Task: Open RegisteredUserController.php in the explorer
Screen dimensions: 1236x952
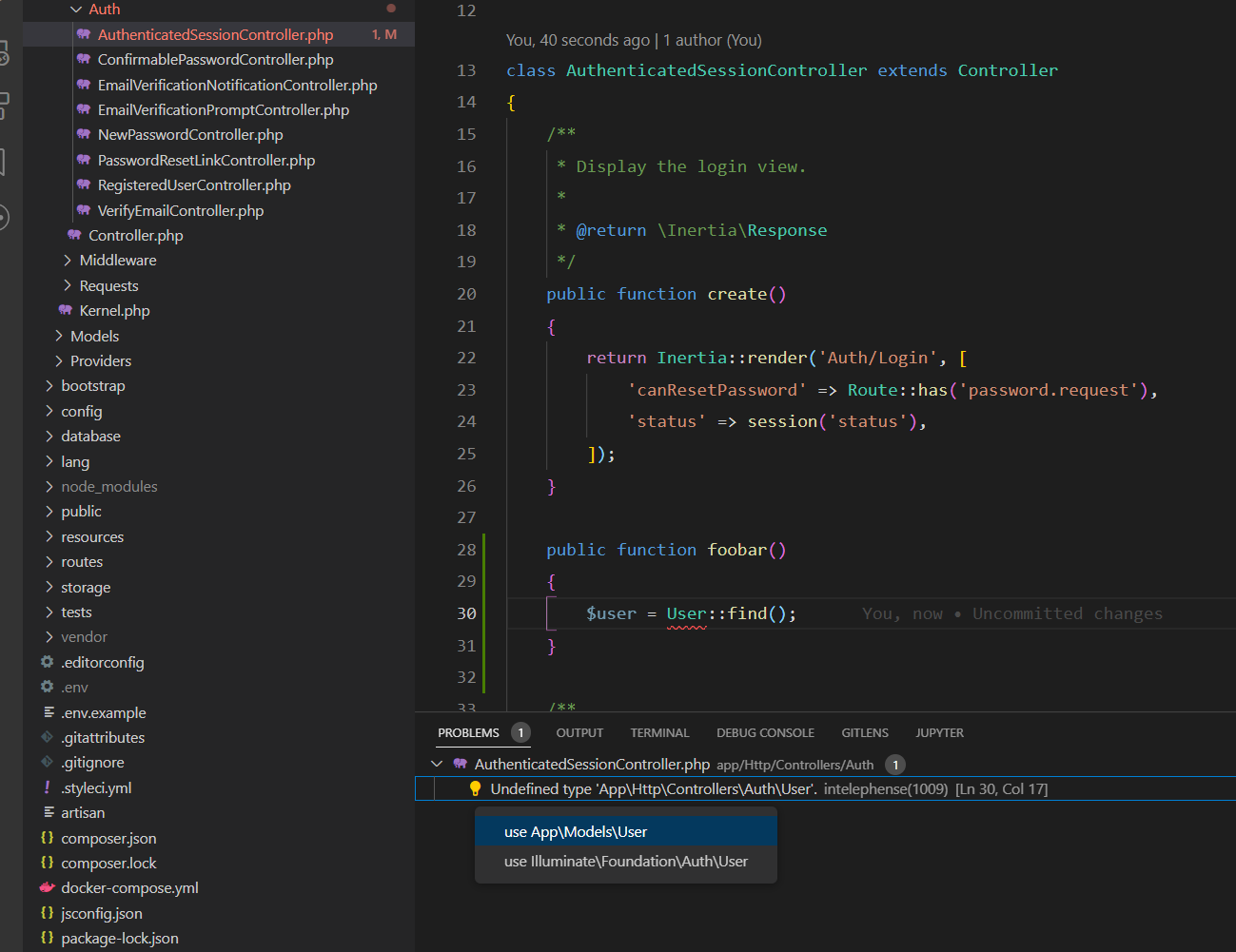Action: 194,185
